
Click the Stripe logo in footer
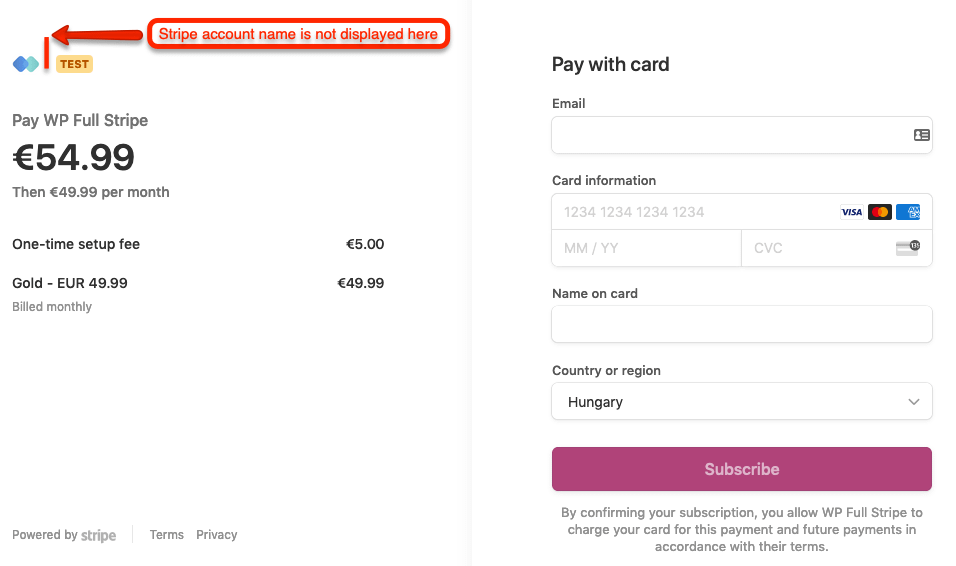(98, 535)
